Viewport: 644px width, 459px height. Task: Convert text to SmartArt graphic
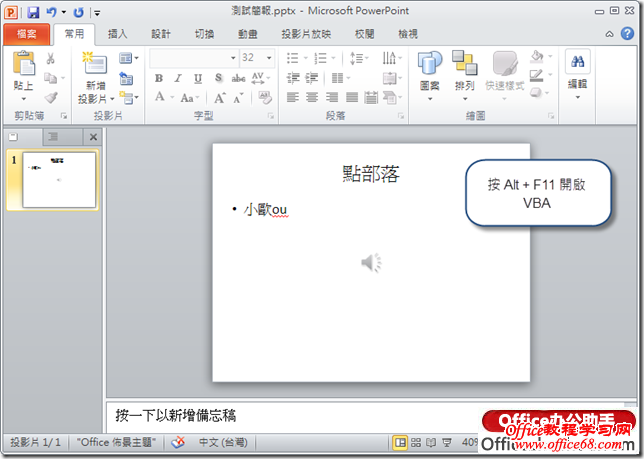391,98
